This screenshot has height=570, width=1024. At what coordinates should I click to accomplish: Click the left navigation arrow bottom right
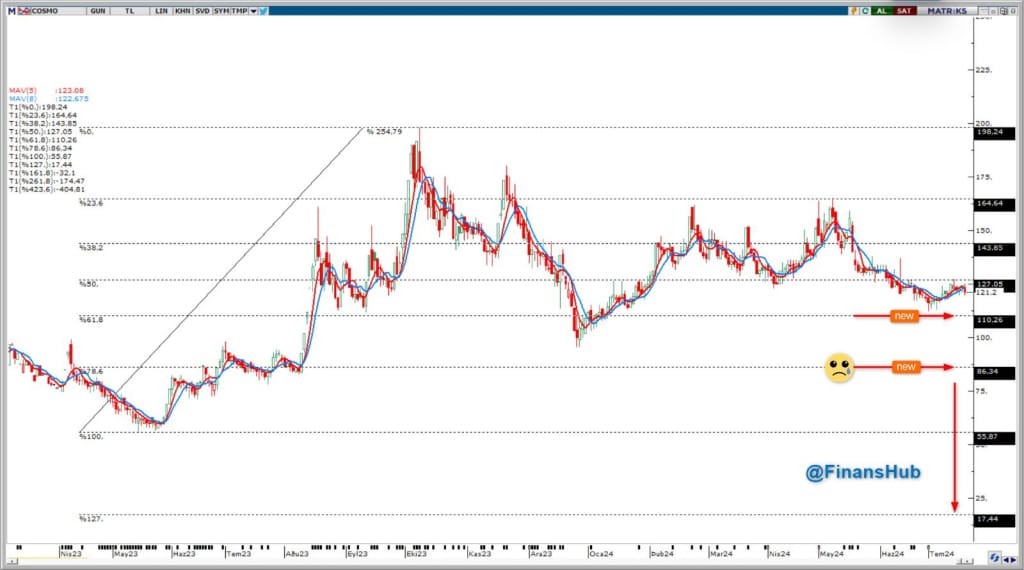tap(1006, 560)
